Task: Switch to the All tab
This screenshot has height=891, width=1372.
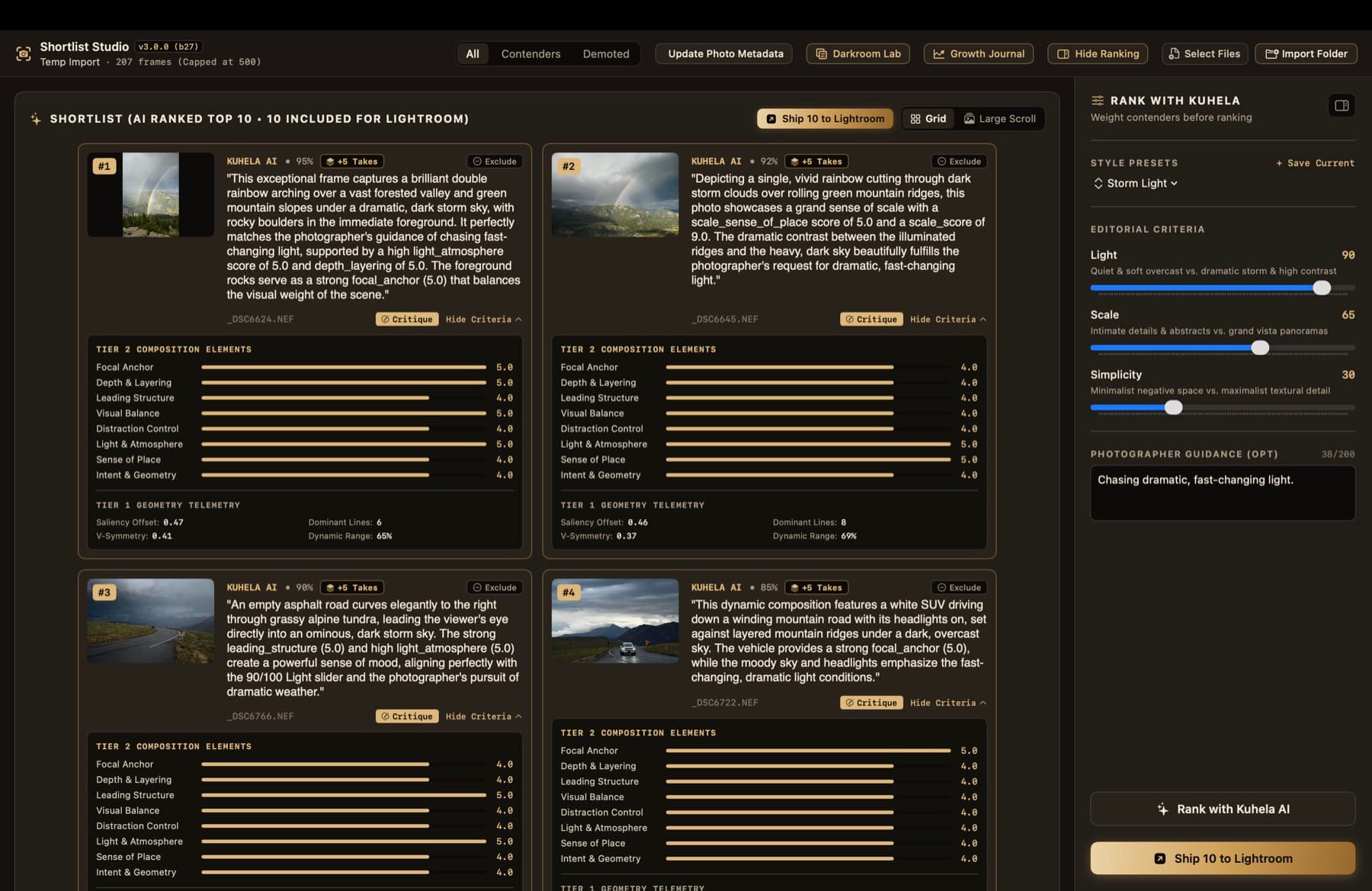Action: (473, 53)
